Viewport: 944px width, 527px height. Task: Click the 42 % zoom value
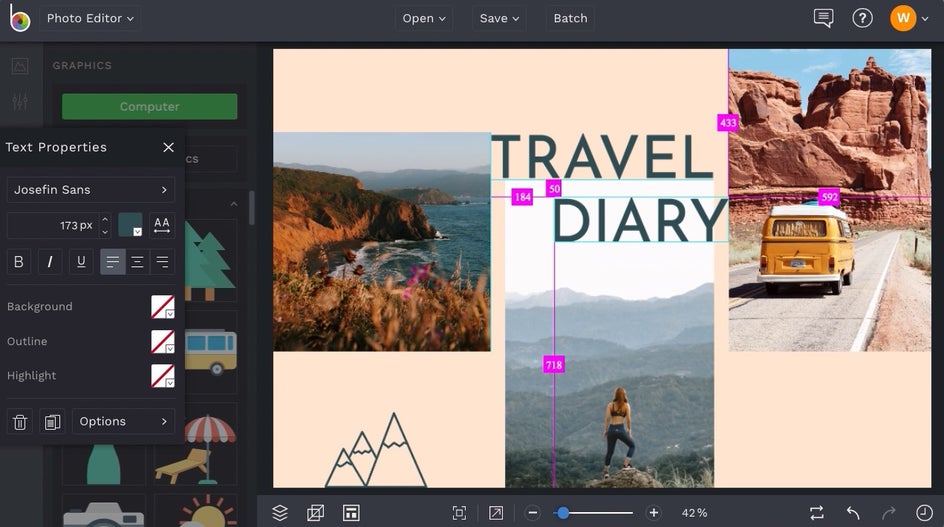(694, 513)
